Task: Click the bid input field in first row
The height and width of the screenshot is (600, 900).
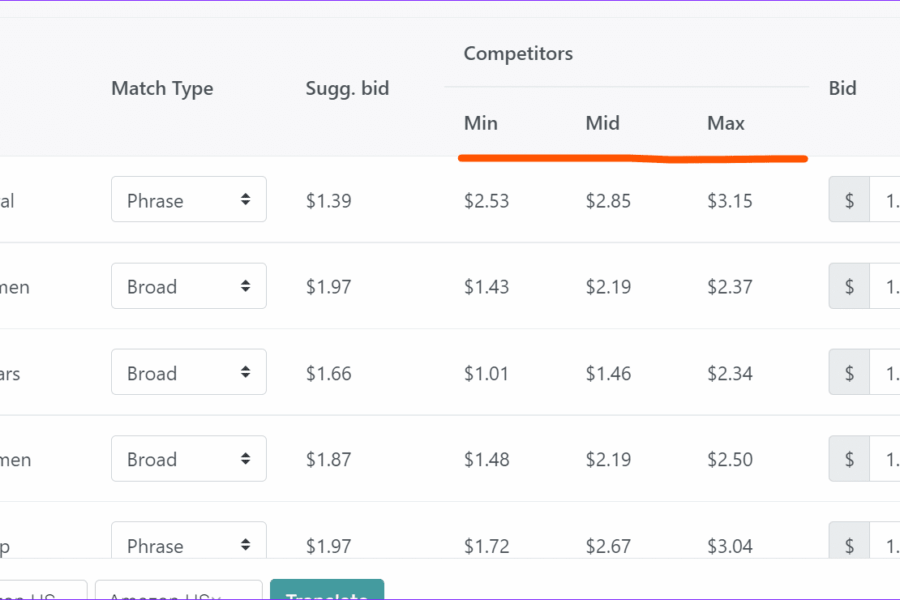Action: point(885,199)
